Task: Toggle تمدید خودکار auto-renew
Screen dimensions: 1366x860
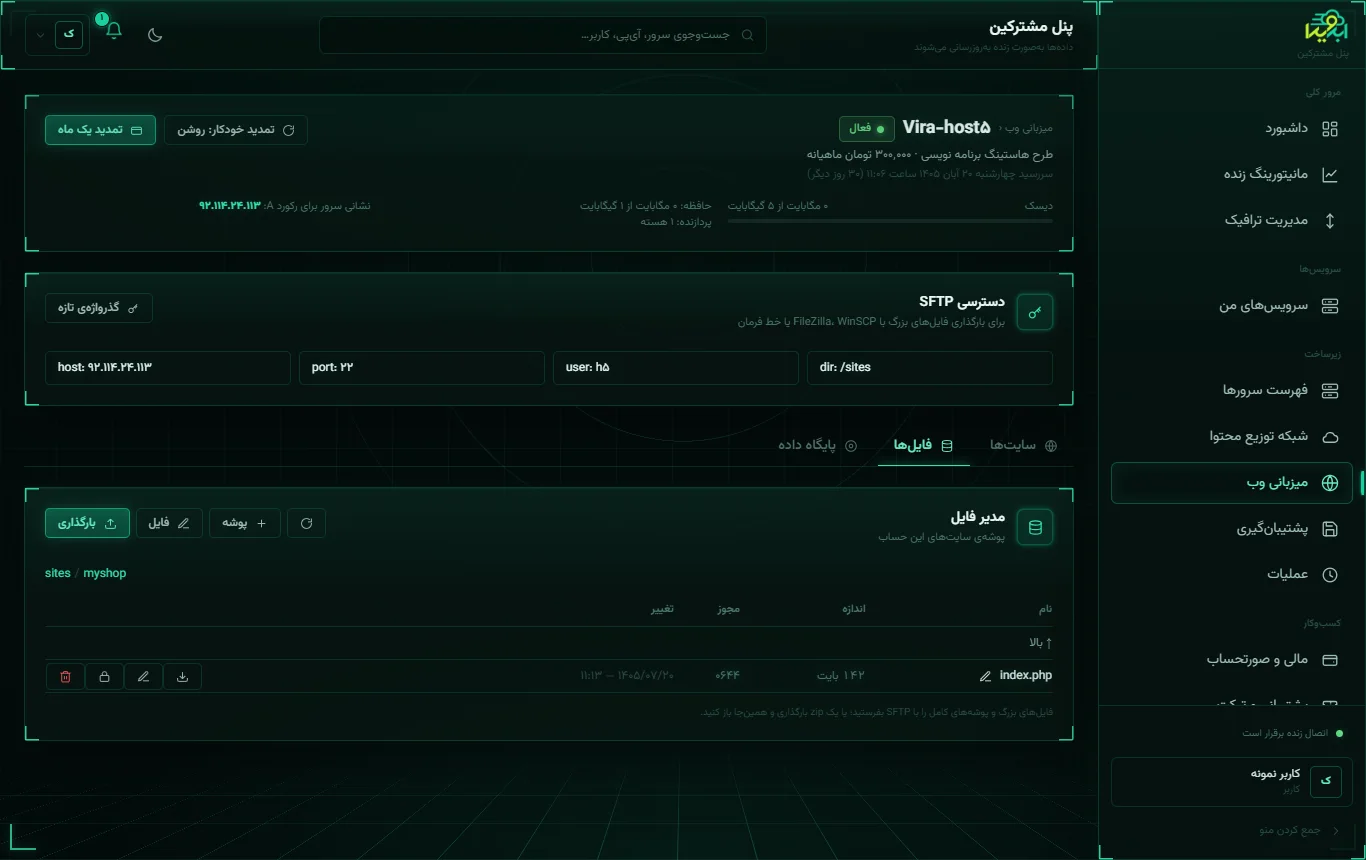Action: pyautogui.click(x=236, y=130)
